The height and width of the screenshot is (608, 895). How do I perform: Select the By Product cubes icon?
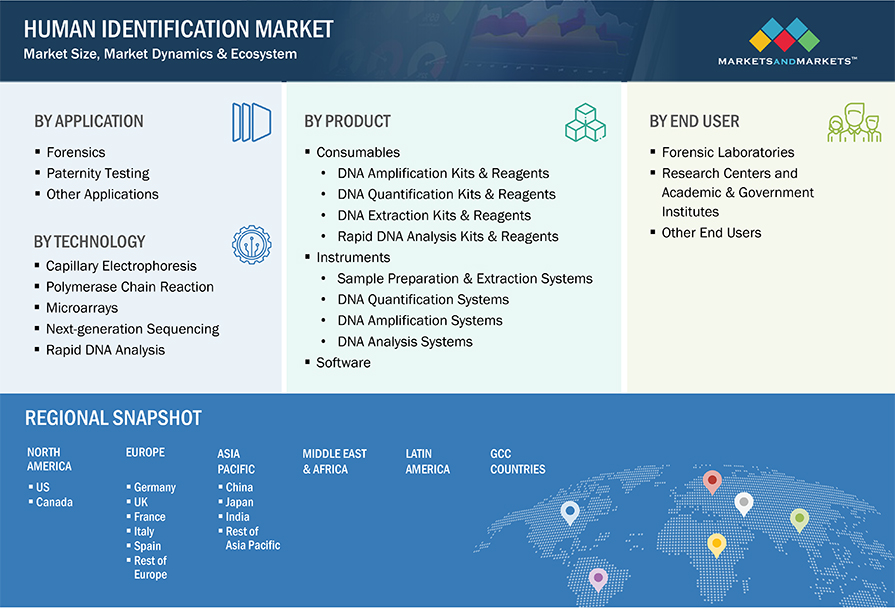click(x=585, y=122)
